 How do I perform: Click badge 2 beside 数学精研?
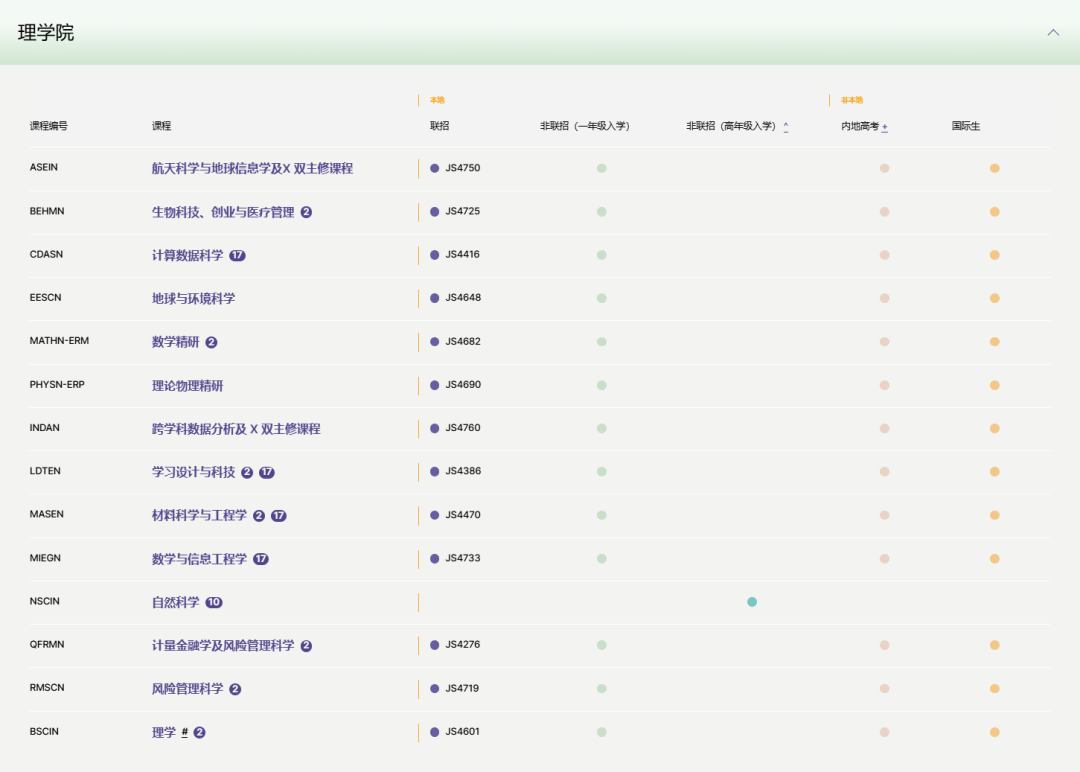point(211,342)
